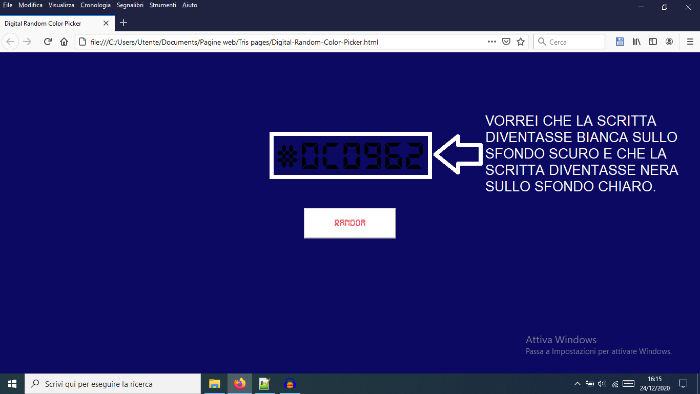700x394 pixels.
Task: Open the Firefox account icon
Action: [669, 41]
